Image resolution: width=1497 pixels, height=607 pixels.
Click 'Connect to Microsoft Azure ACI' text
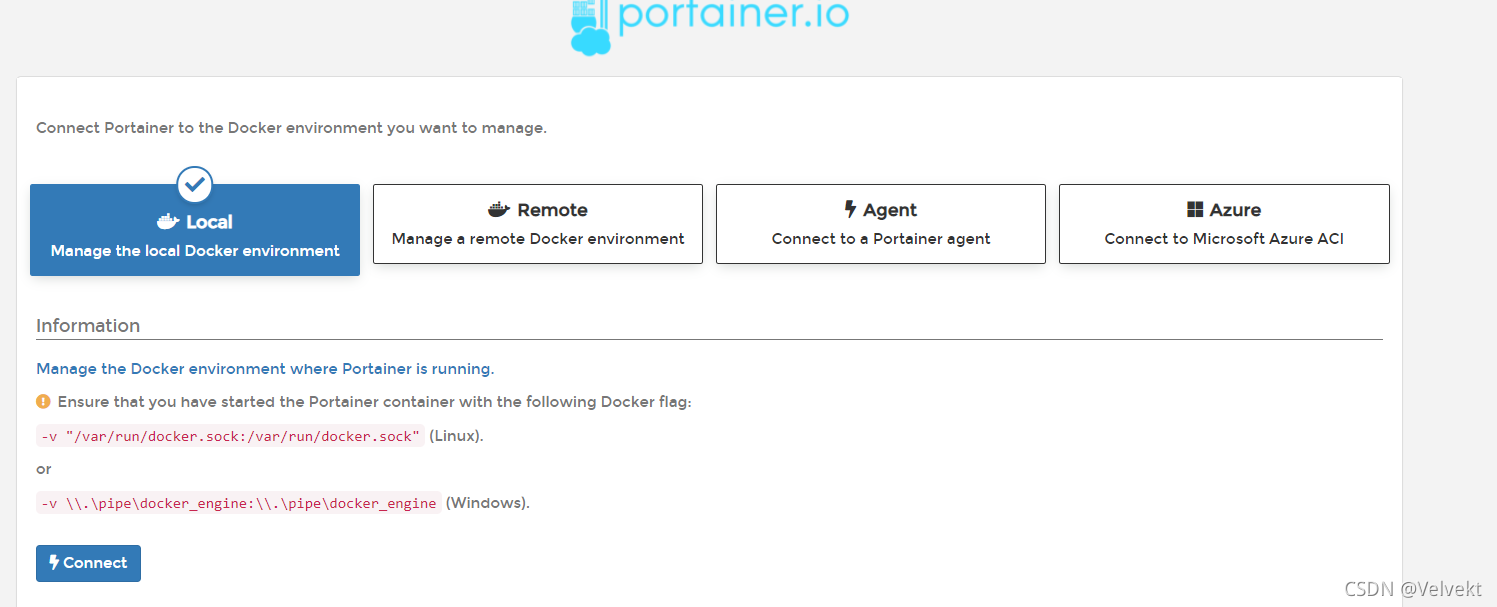tap(1224, 239)
